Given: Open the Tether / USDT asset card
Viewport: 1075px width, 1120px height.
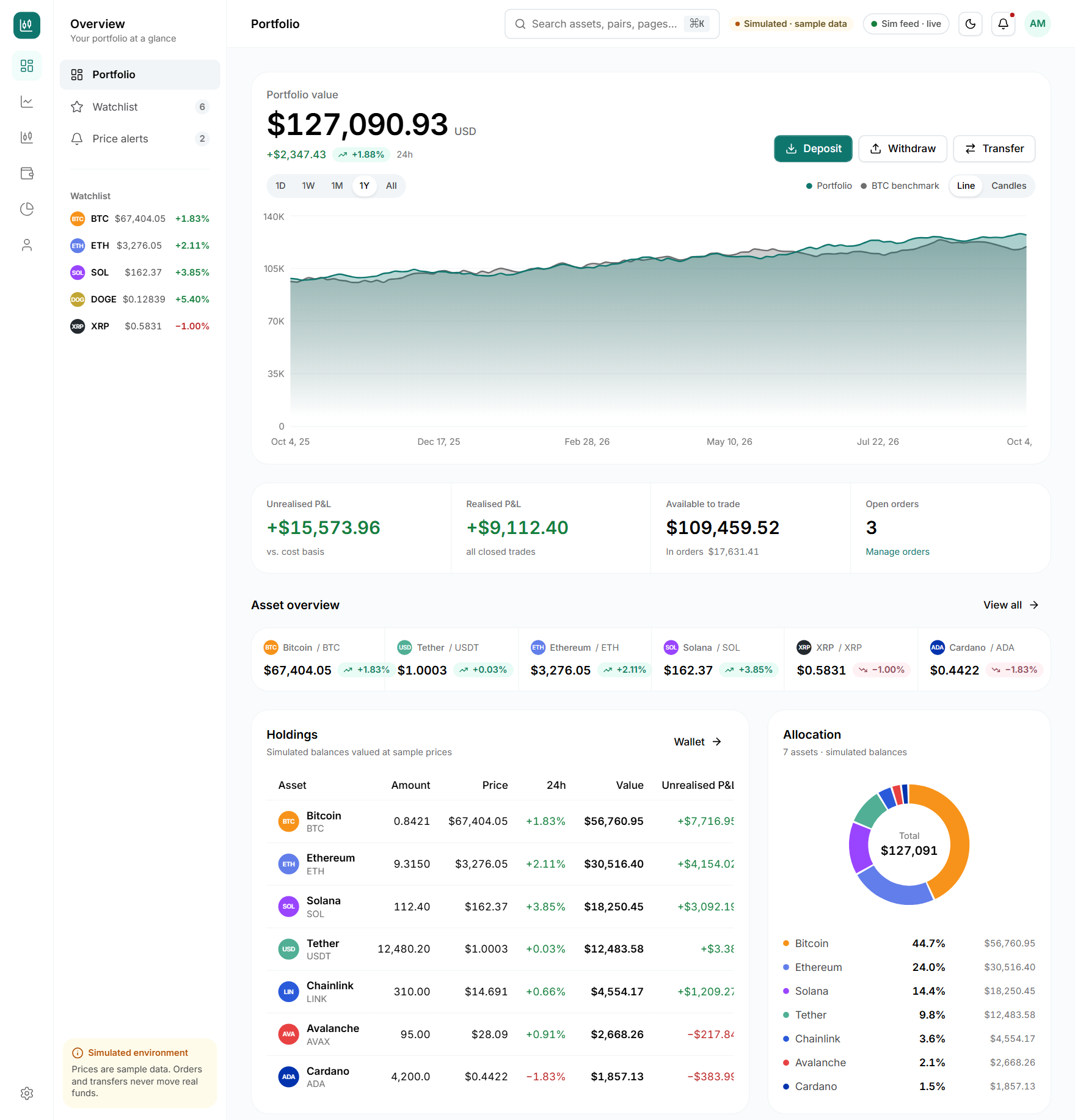Looking at the screenshot, I should [x=452, y=659].
